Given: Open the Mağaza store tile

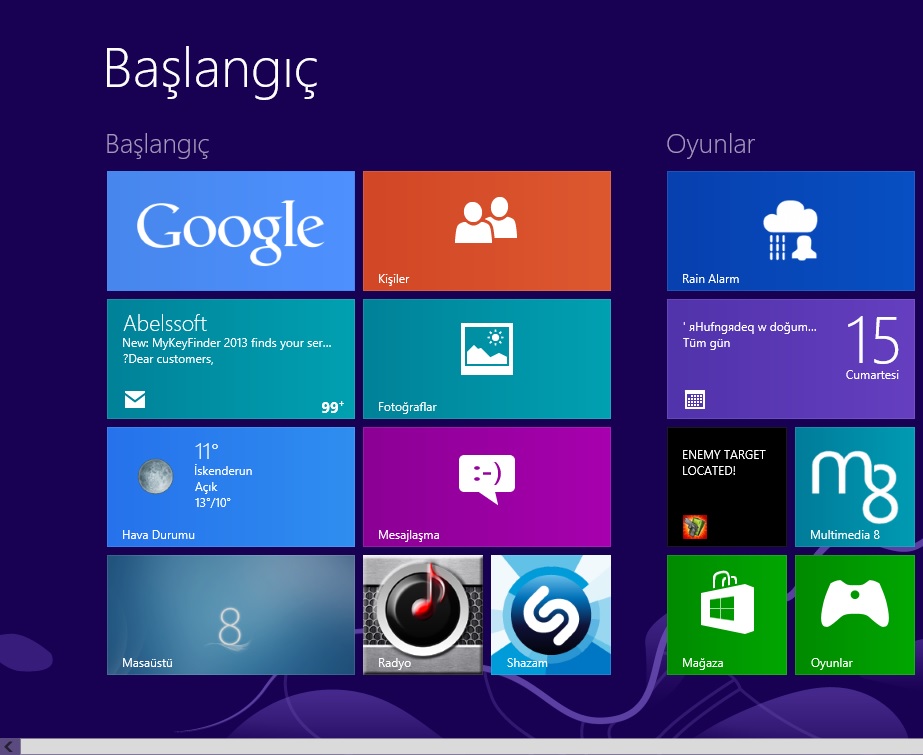Looking at the screenshot, I should (x=726, y=615).
